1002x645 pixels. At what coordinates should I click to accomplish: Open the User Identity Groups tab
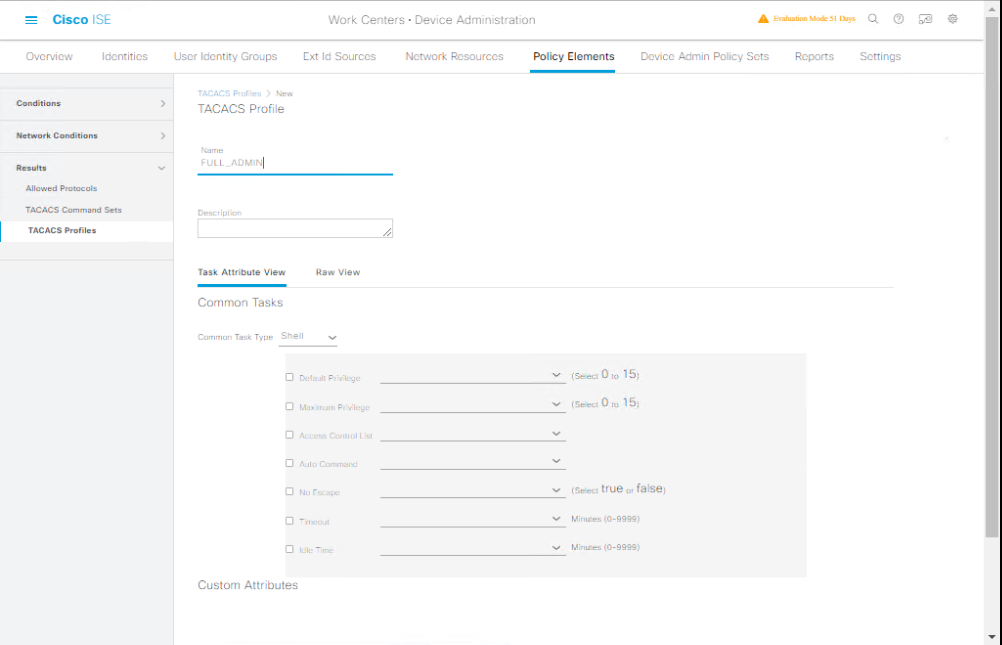point(226,56)
